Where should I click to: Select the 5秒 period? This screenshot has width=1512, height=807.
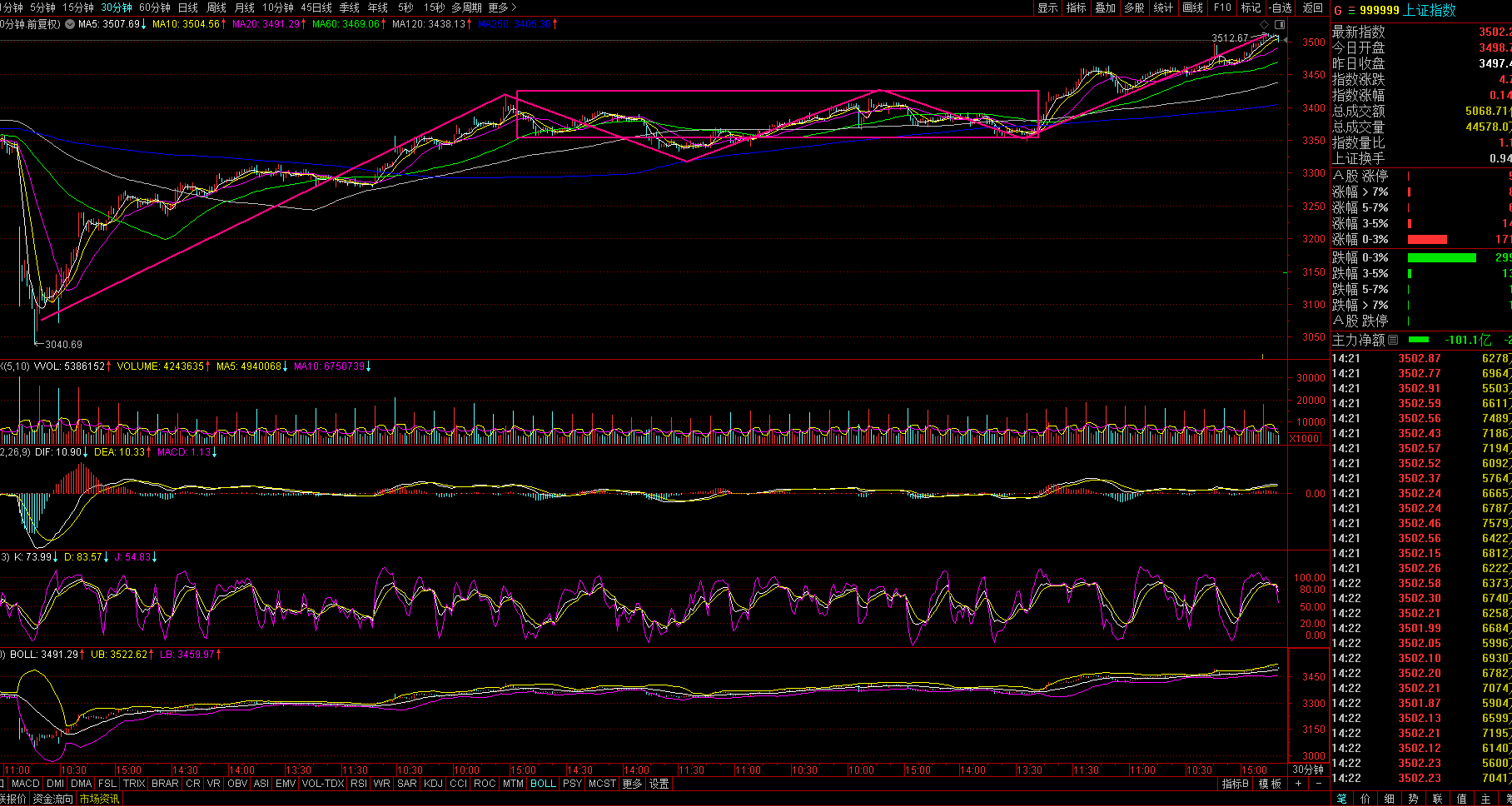click(405, 7)
